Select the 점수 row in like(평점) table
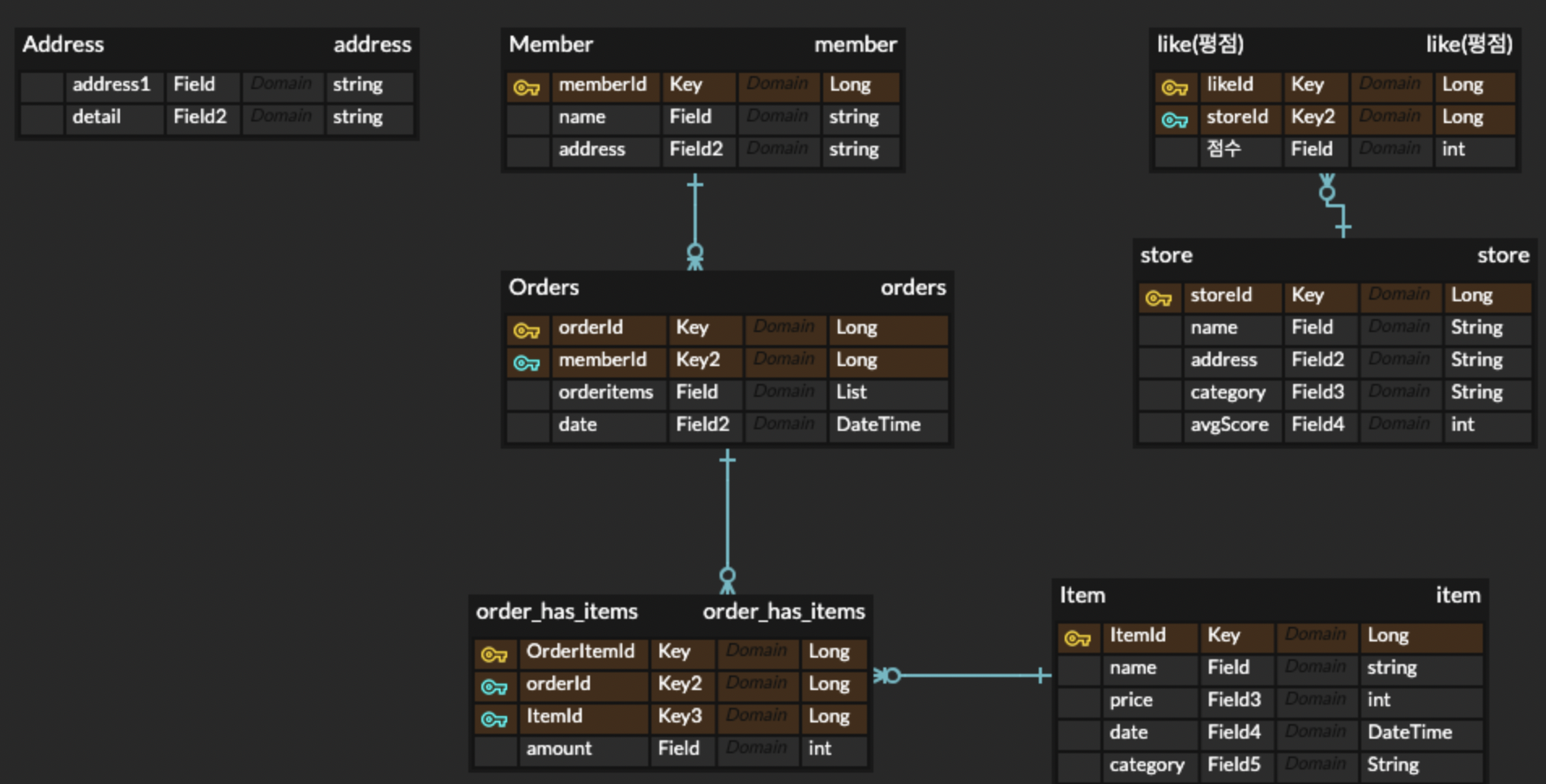This screenshot has width=1546, height=784. 1224,149
